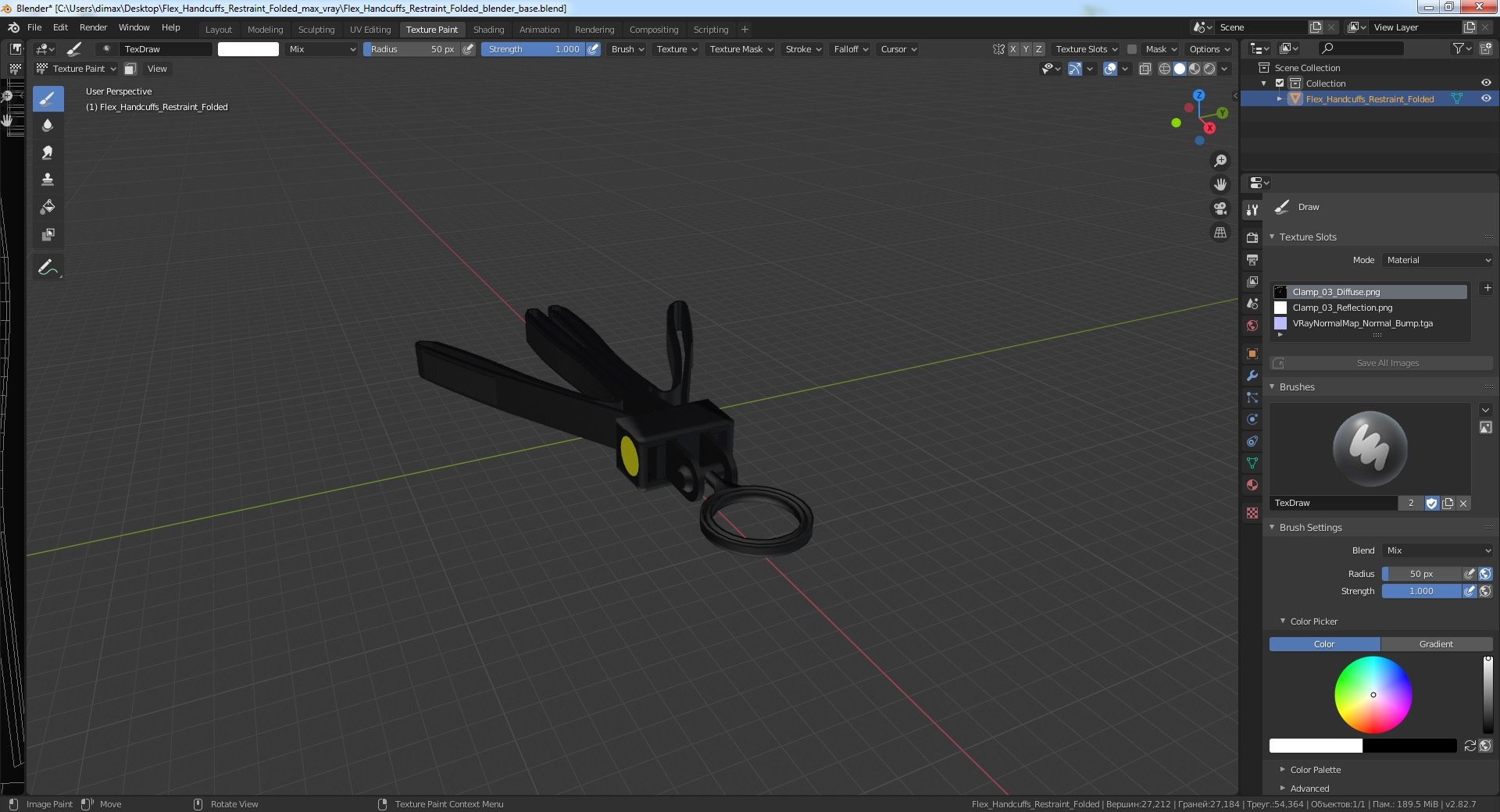Click the Radius slider in Brush Settings
This screenshot has width=1500, height=812.
(1421, 574)
